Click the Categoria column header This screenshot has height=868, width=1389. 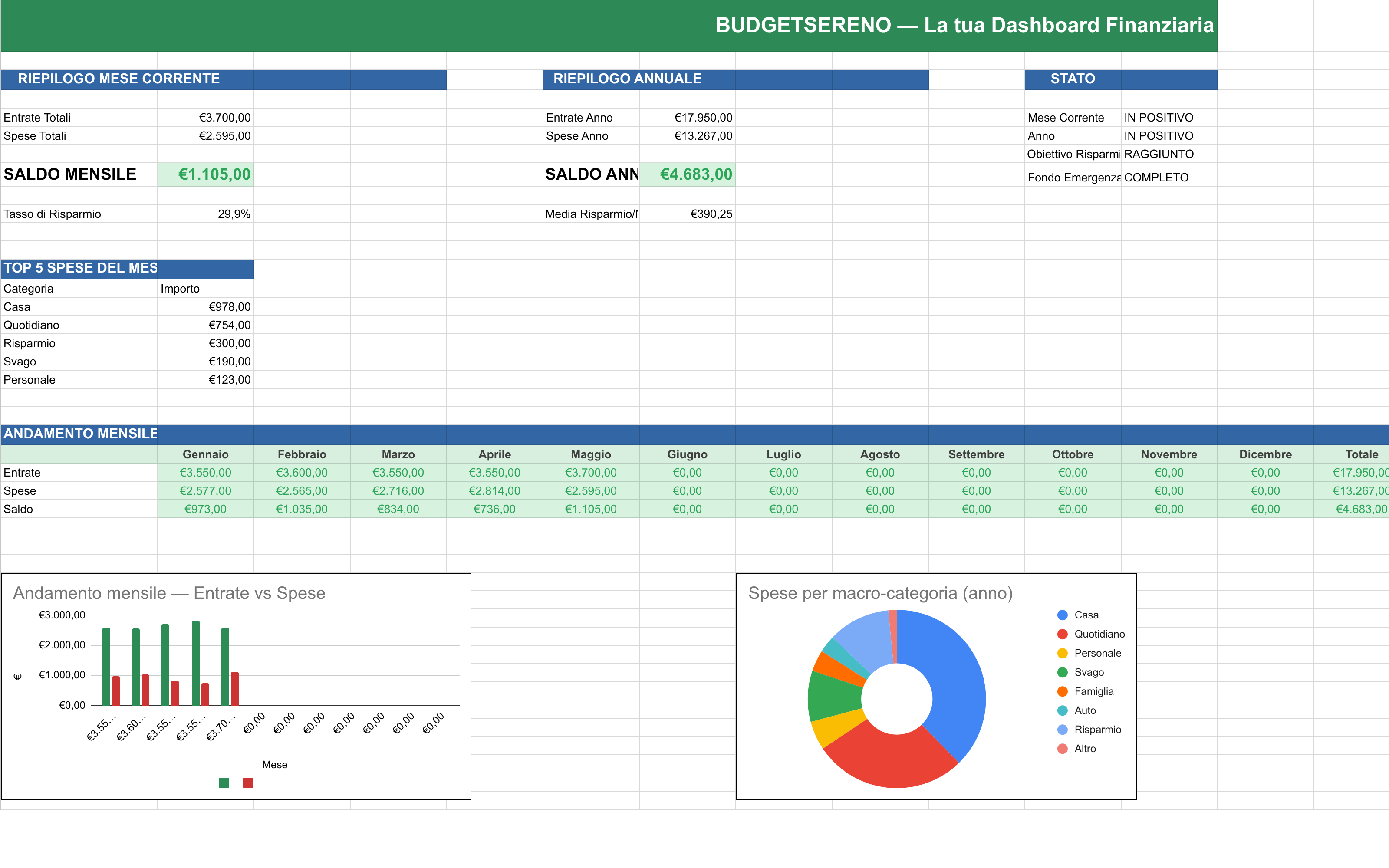79,289
